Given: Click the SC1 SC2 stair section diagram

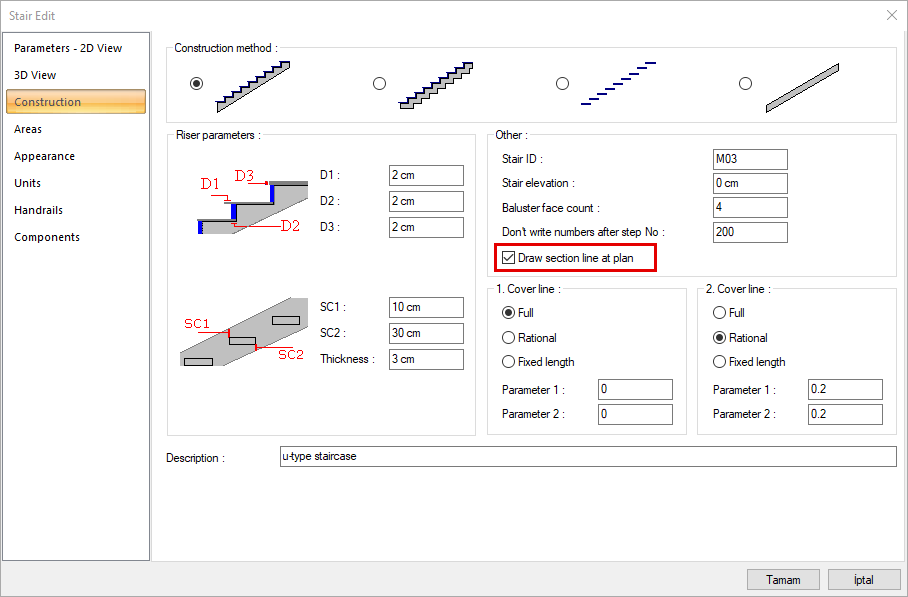Looking at the screenshot, I should 245,332.
